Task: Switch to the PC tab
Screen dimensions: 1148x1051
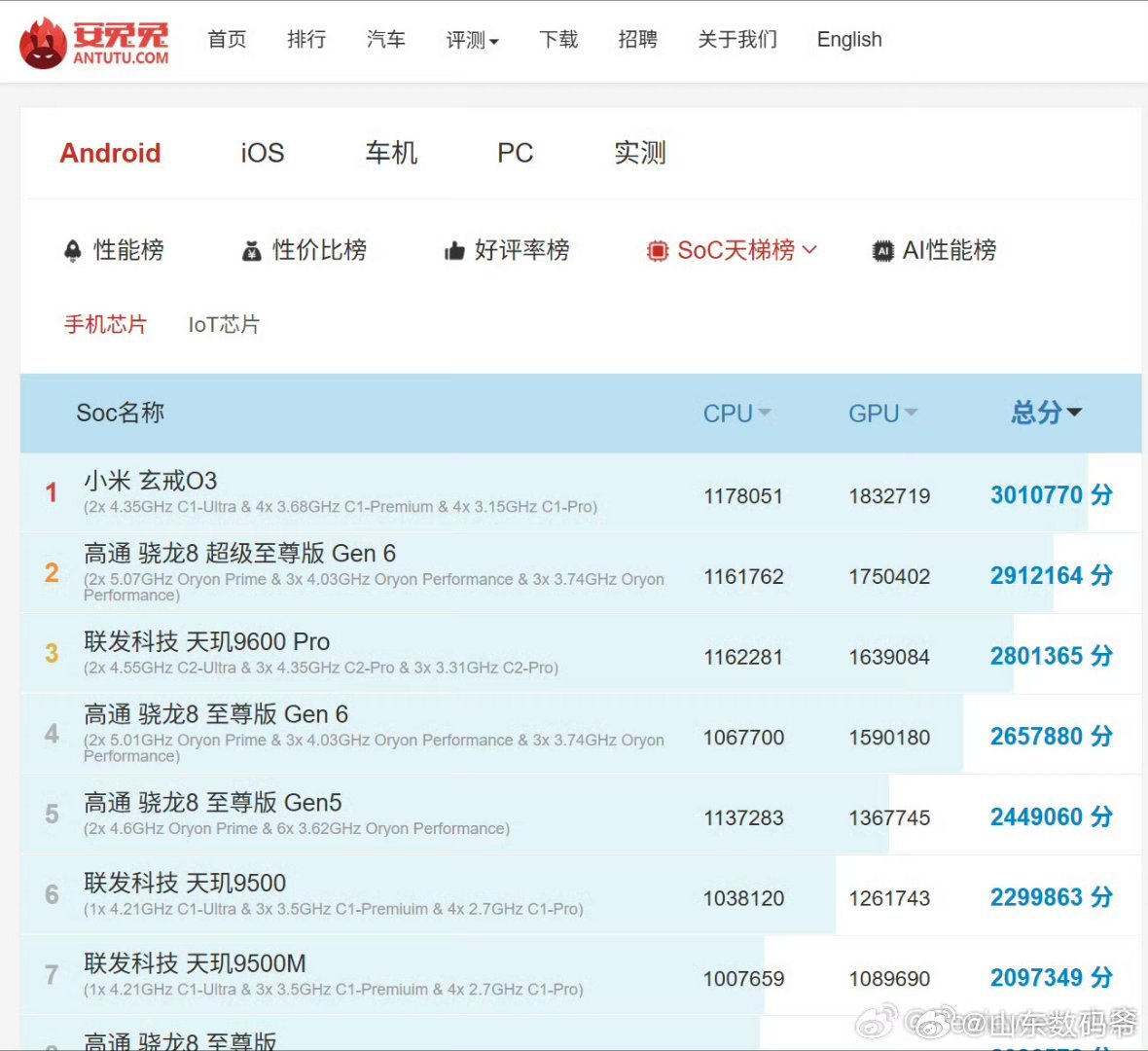Action: [x=516, y=153]
